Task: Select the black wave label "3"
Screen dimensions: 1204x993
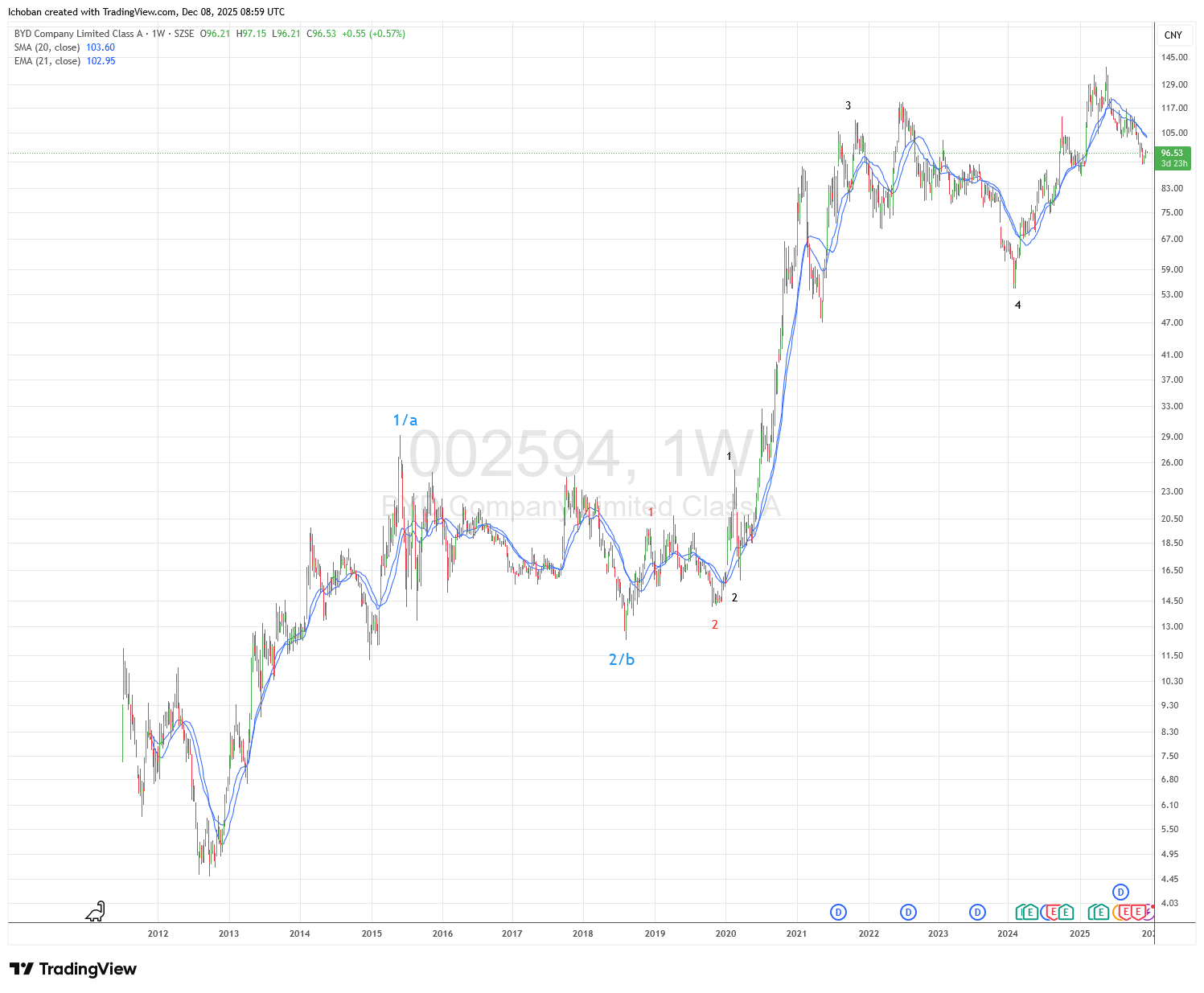Action: pos(848,105)
